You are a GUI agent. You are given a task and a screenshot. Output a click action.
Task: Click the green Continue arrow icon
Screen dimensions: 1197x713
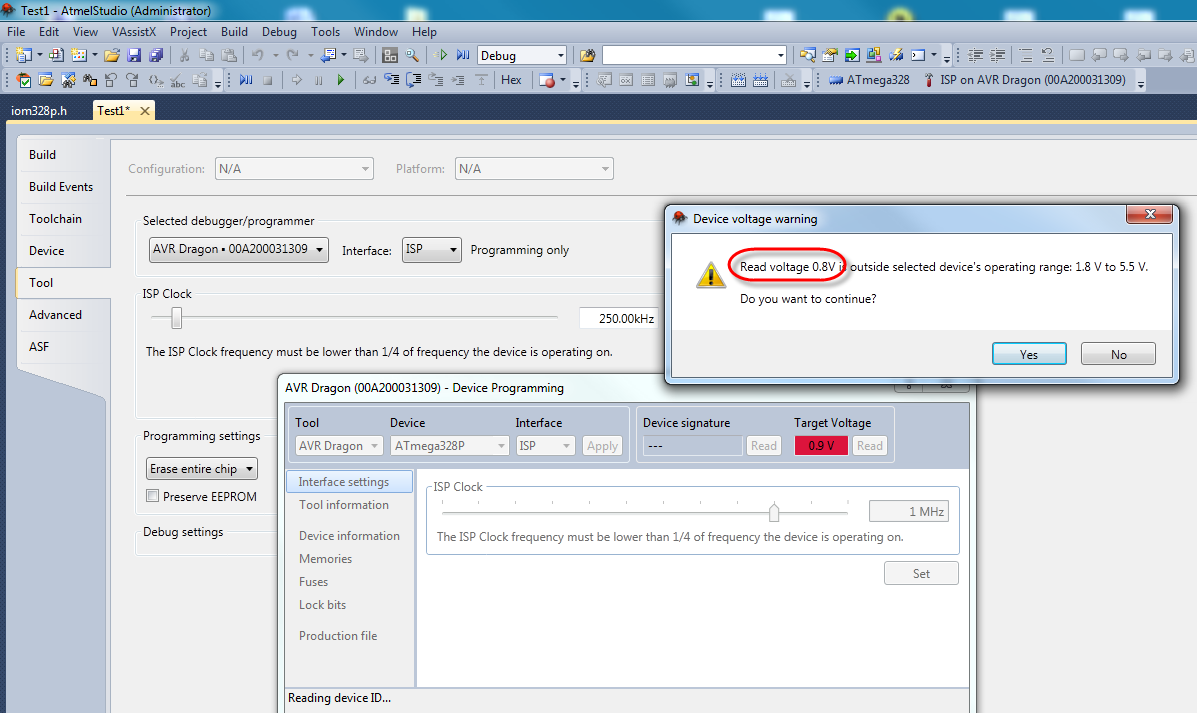340,79
